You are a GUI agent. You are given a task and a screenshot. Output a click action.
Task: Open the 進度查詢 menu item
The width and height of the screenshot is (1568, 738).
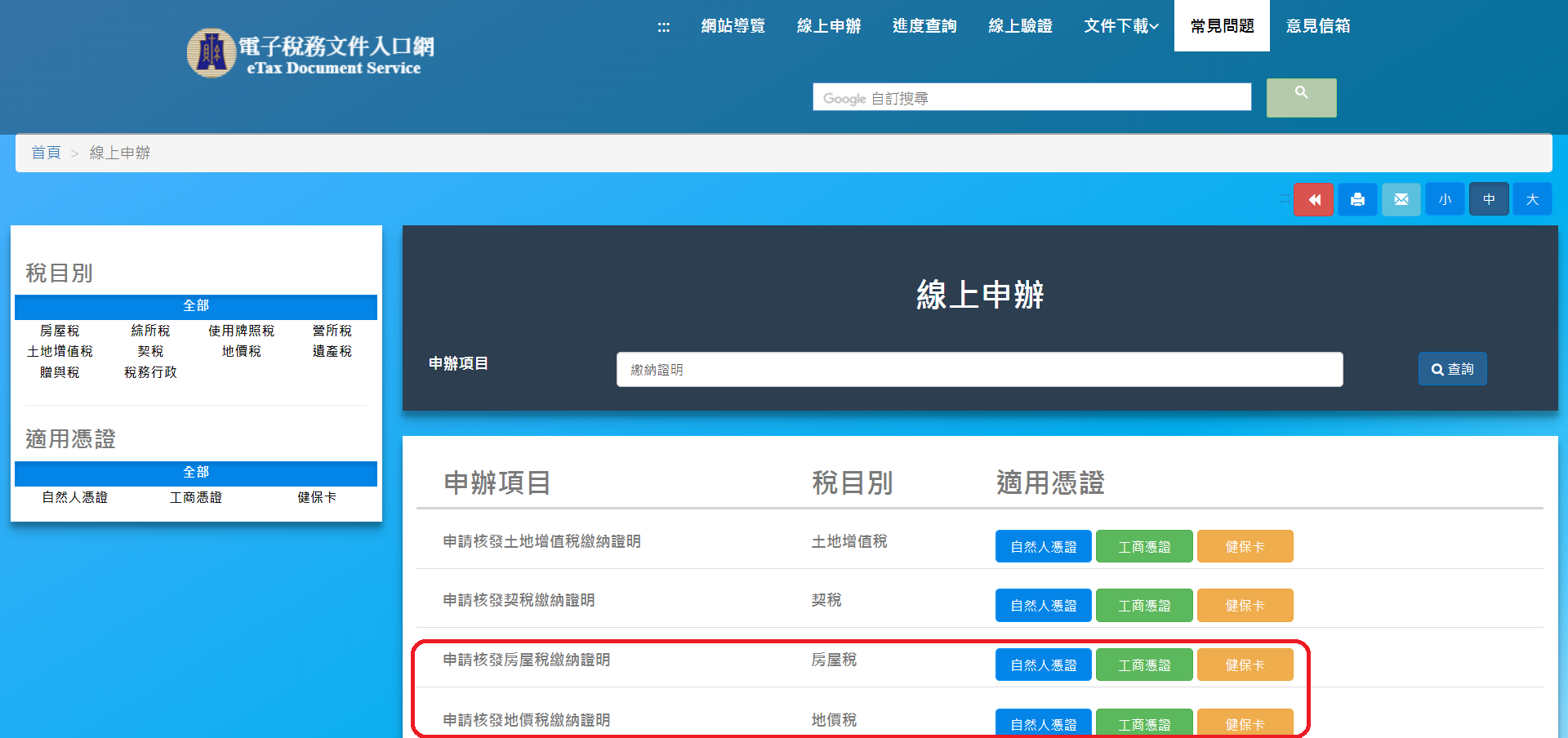(924, 26)
